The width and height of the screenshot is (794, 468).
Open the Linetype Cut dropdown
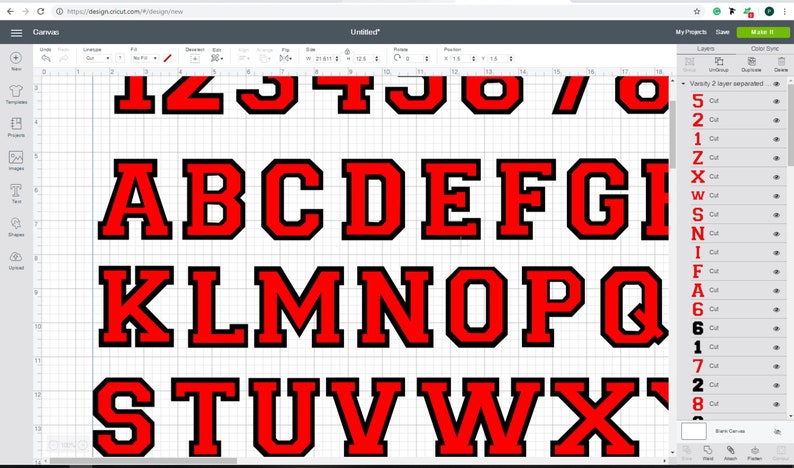[x=97, y=58]
